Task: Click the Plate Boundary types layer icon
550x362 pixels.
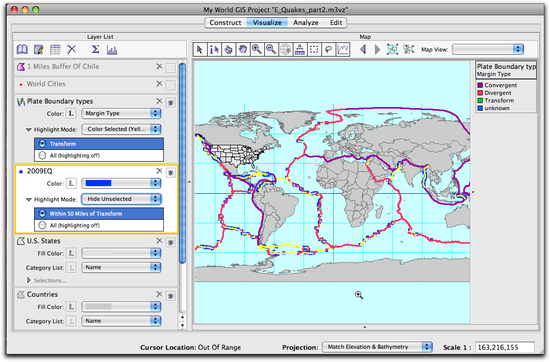Action: [x=21, y=102]
